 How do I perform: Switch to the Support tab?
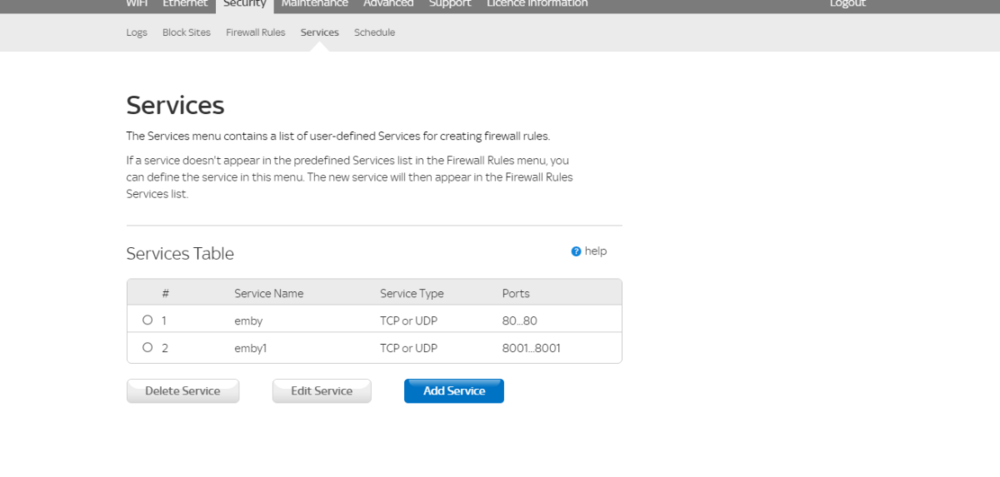[x=450, y=4]
